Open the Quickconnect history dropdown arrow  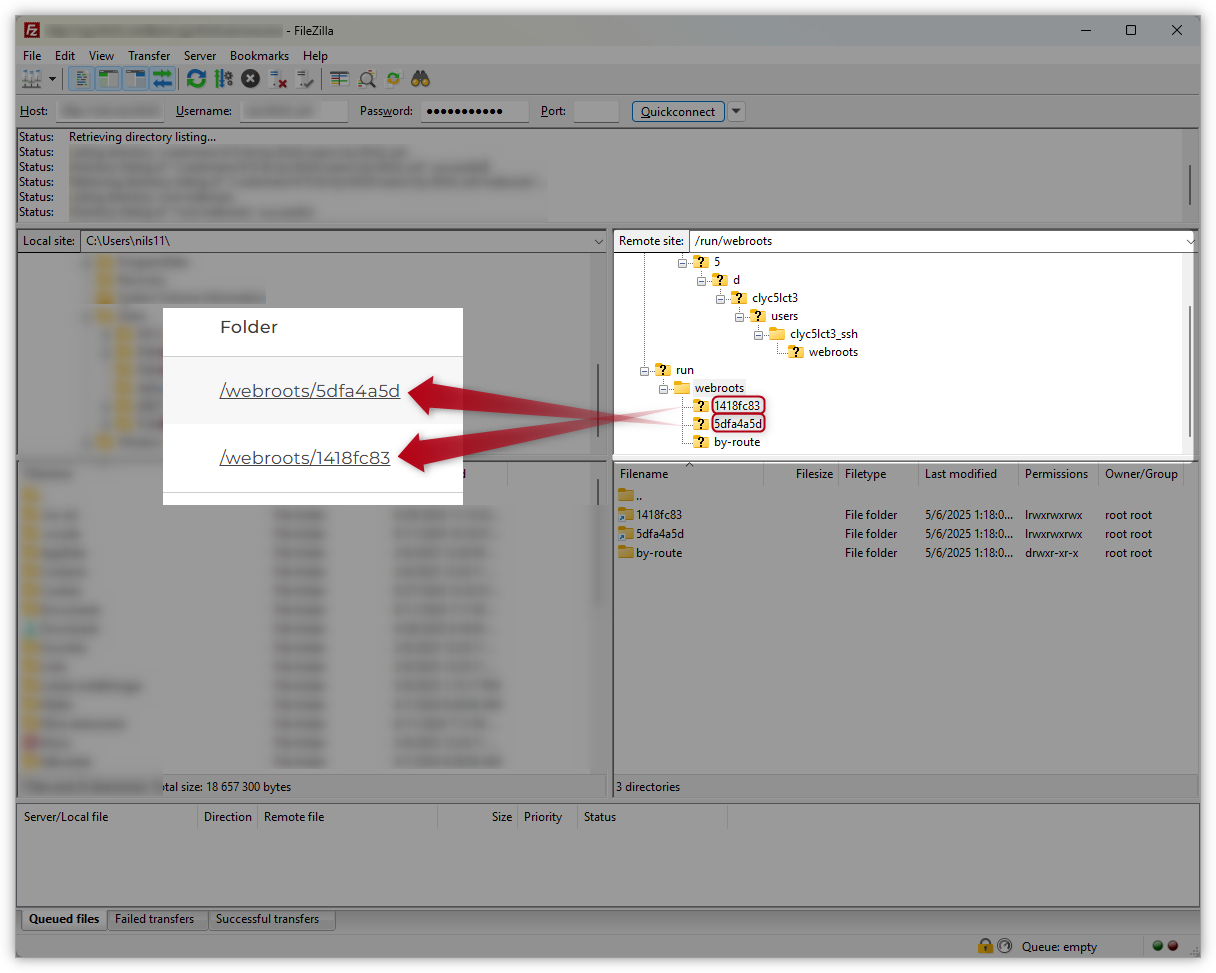[736, 112]
